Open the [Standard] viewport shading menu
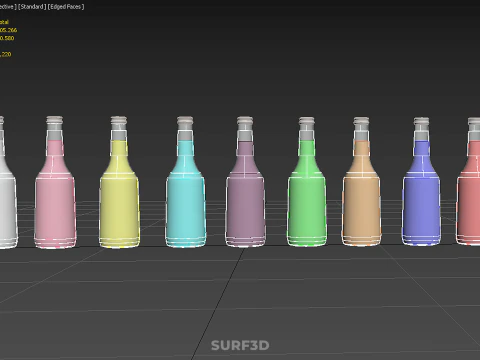Screen dimensions: 480x360 click(32, 7)
